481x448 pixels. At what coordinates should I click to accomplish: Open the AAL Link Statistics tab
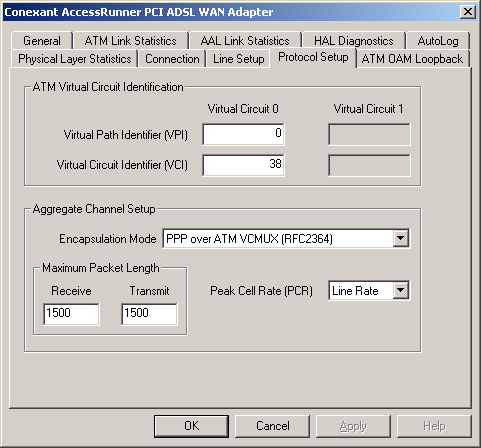(245, 41)
